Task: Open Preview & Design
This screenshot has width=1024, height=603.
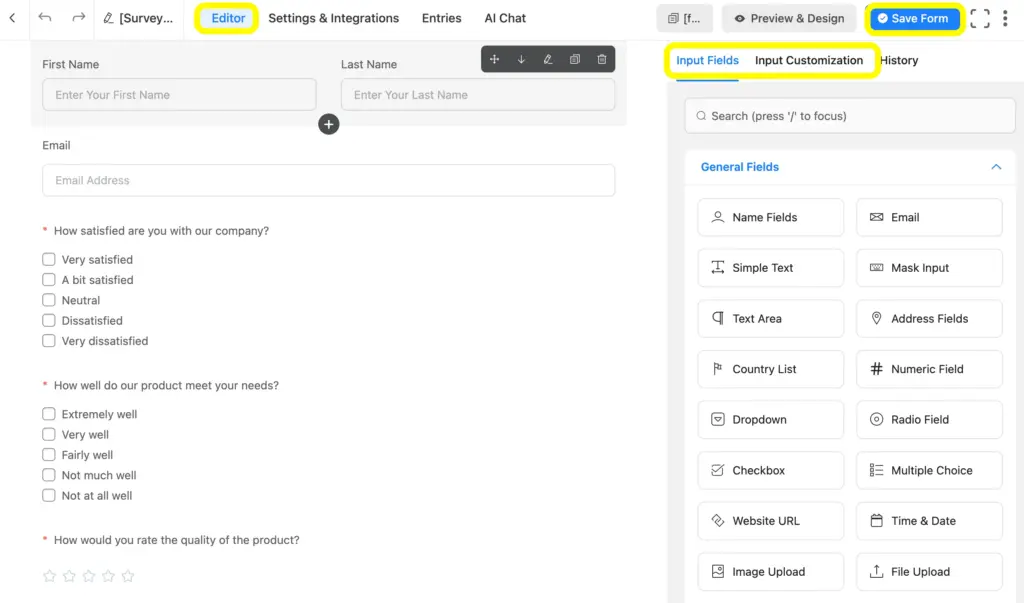Action: click(x=789, y=18)
